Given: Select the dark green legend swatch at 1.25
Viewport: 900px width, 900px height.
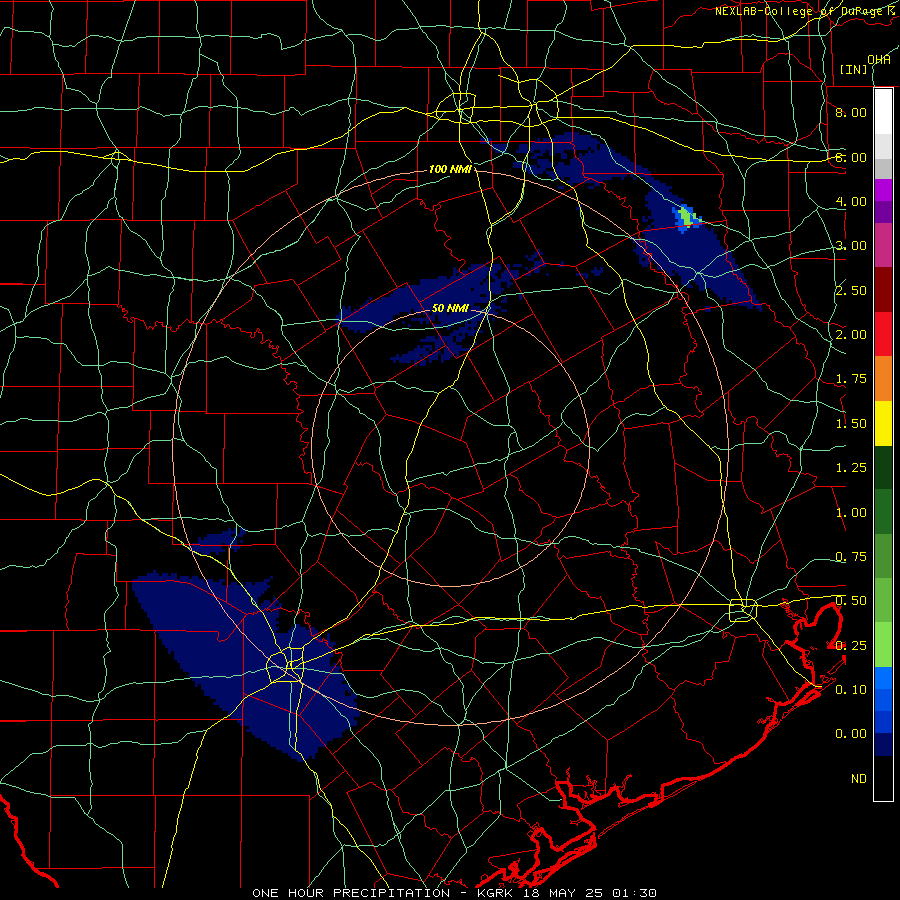Looking at the screenshot, I should (883, 467).
